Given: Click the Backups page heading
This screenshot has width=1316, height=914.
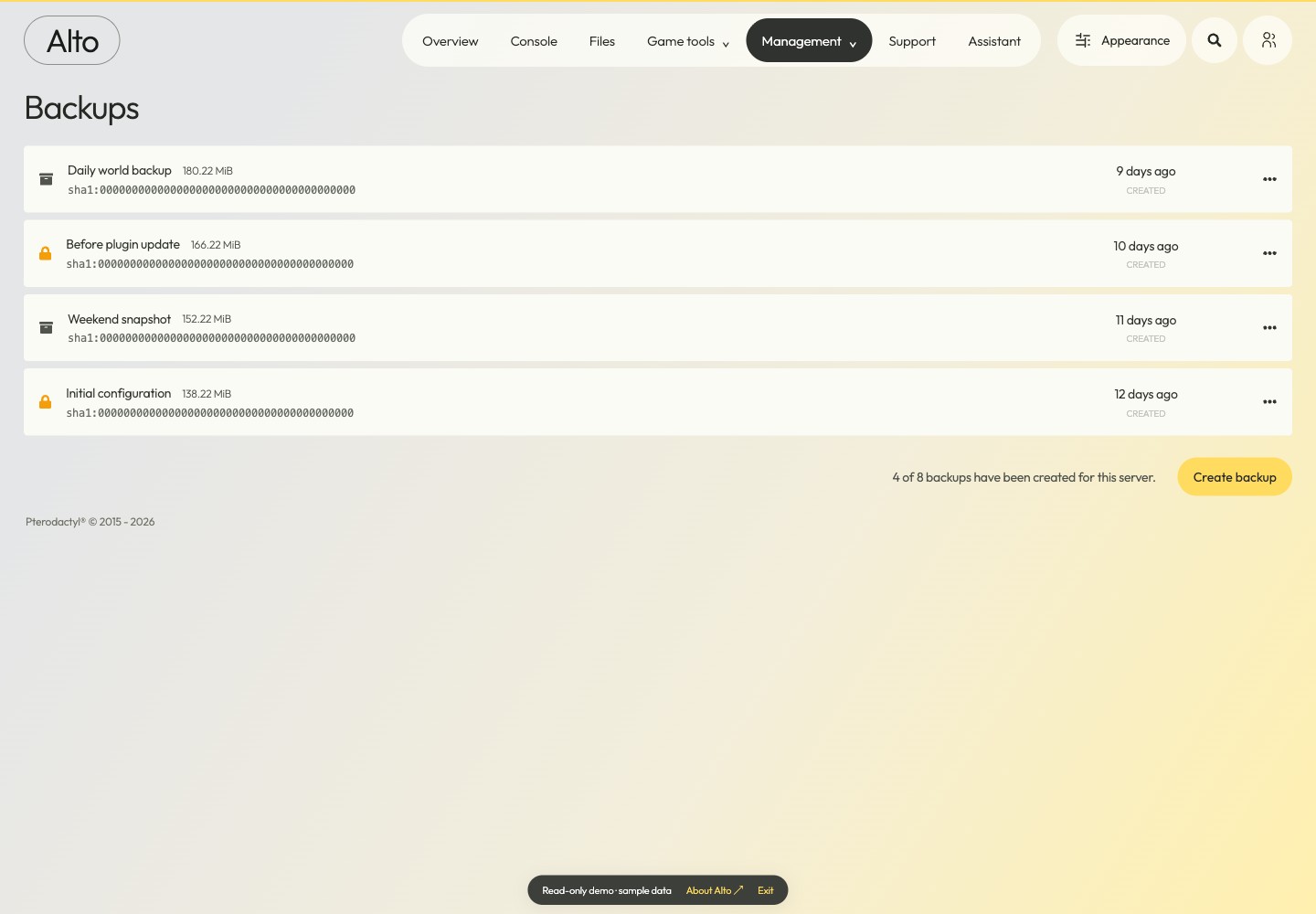Looking at the screenshot, I should click(81, 108).
